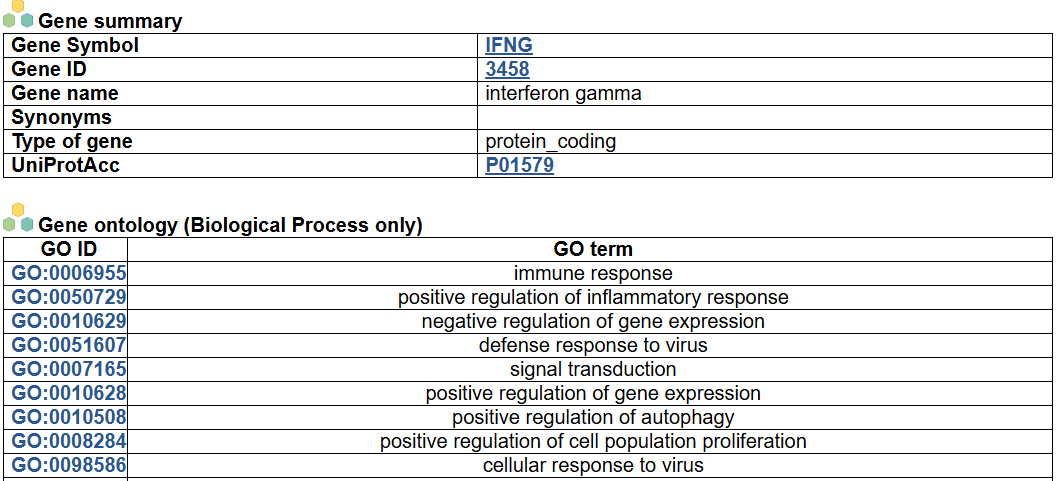The height and width of the screenshot is (481, 1058).
Task: Click the hexagon icon beside Gene ontology
Action: coord(18,219)
